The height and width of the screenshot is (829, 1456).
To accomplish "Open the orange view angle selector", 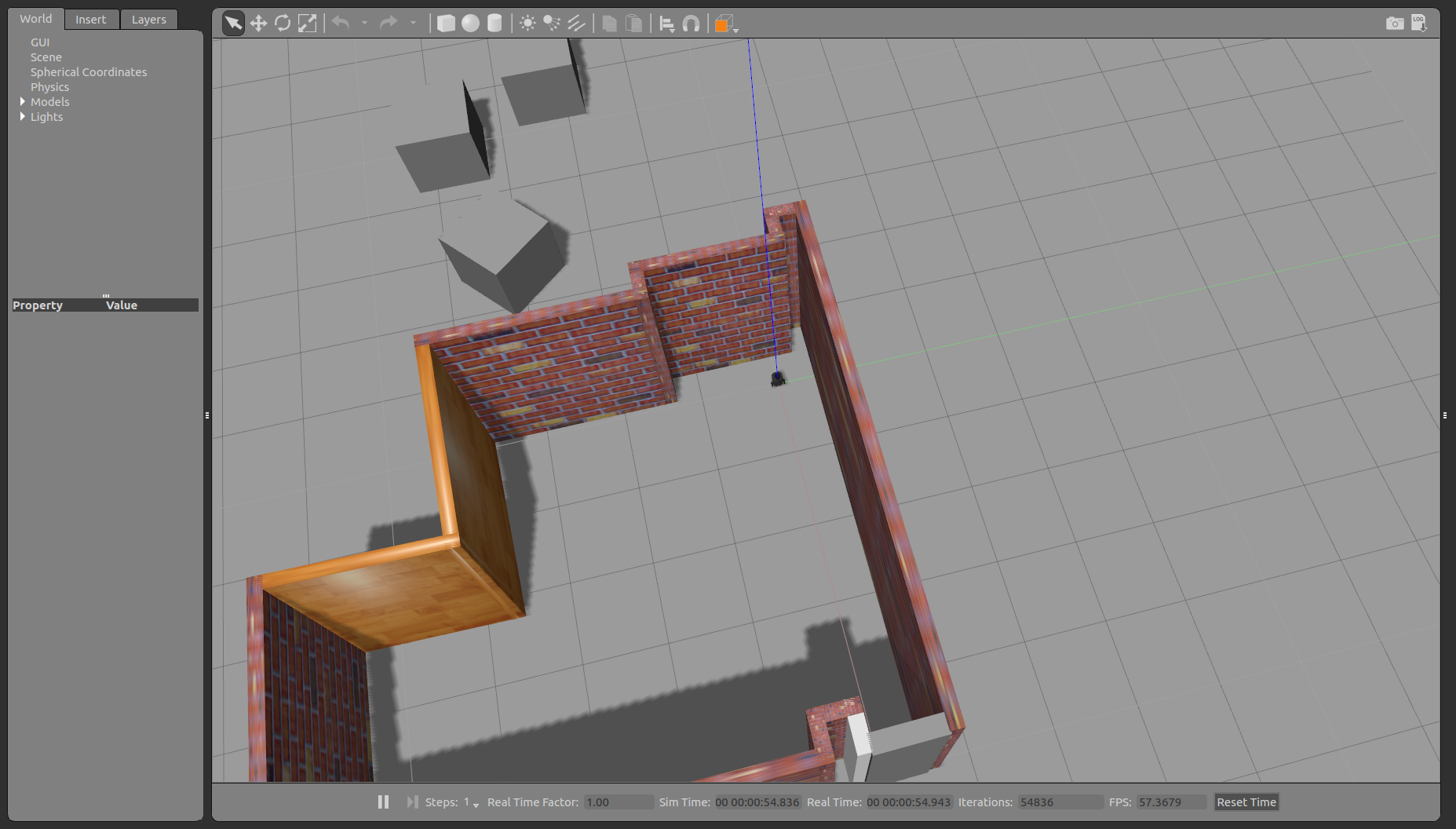I will 725,24.
